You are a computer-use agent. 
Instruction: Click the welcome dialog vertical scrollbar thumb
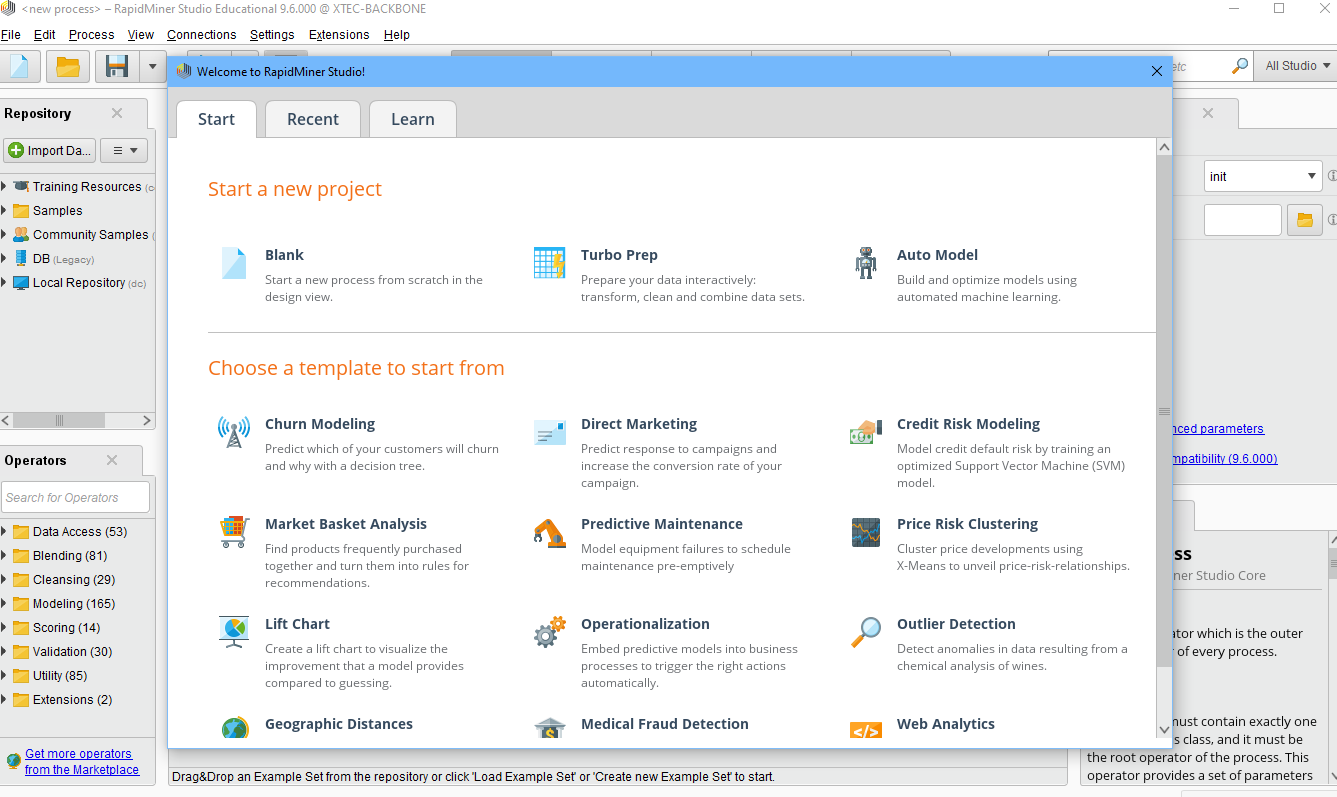click(x=1164, y=411)
